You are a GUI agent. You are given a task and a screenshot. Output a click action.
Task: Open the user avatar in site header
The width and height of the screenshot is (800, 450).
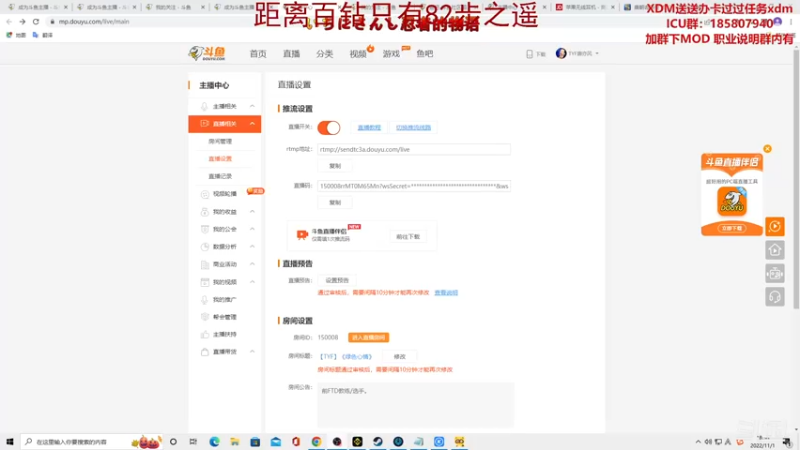(561, 53)
